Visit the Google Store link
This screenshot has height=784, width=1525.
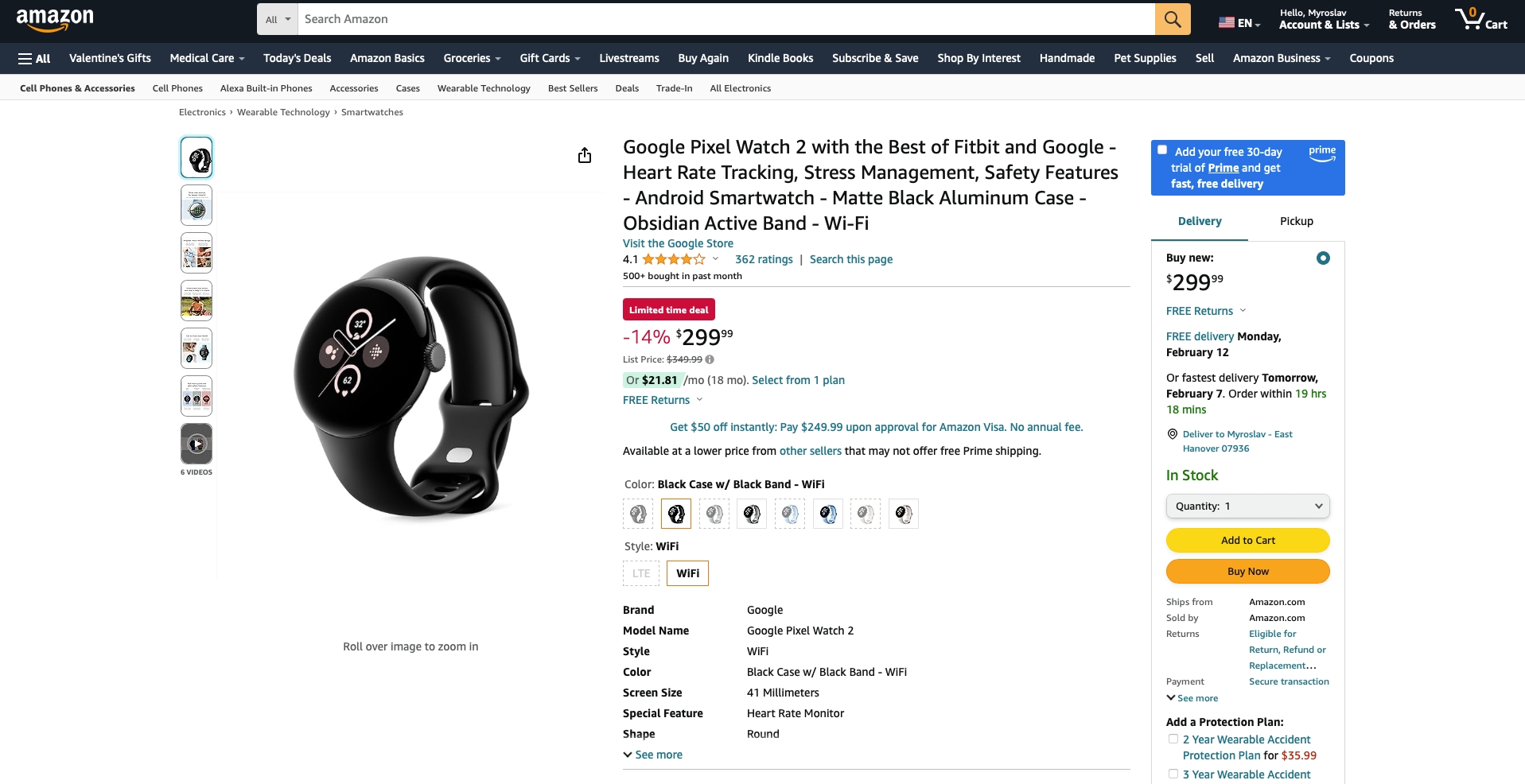[678, 243]
